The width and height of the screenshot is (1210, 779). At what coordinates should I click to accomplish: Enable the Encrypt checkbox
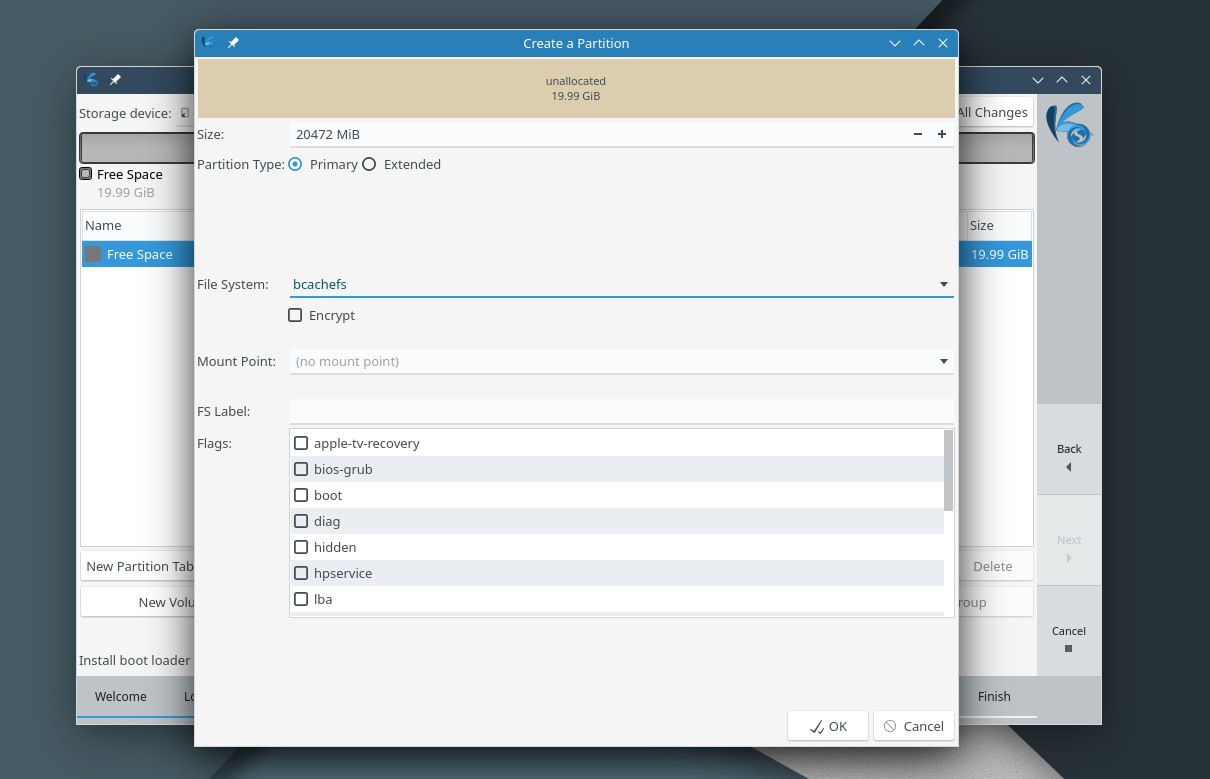[321, 315]
